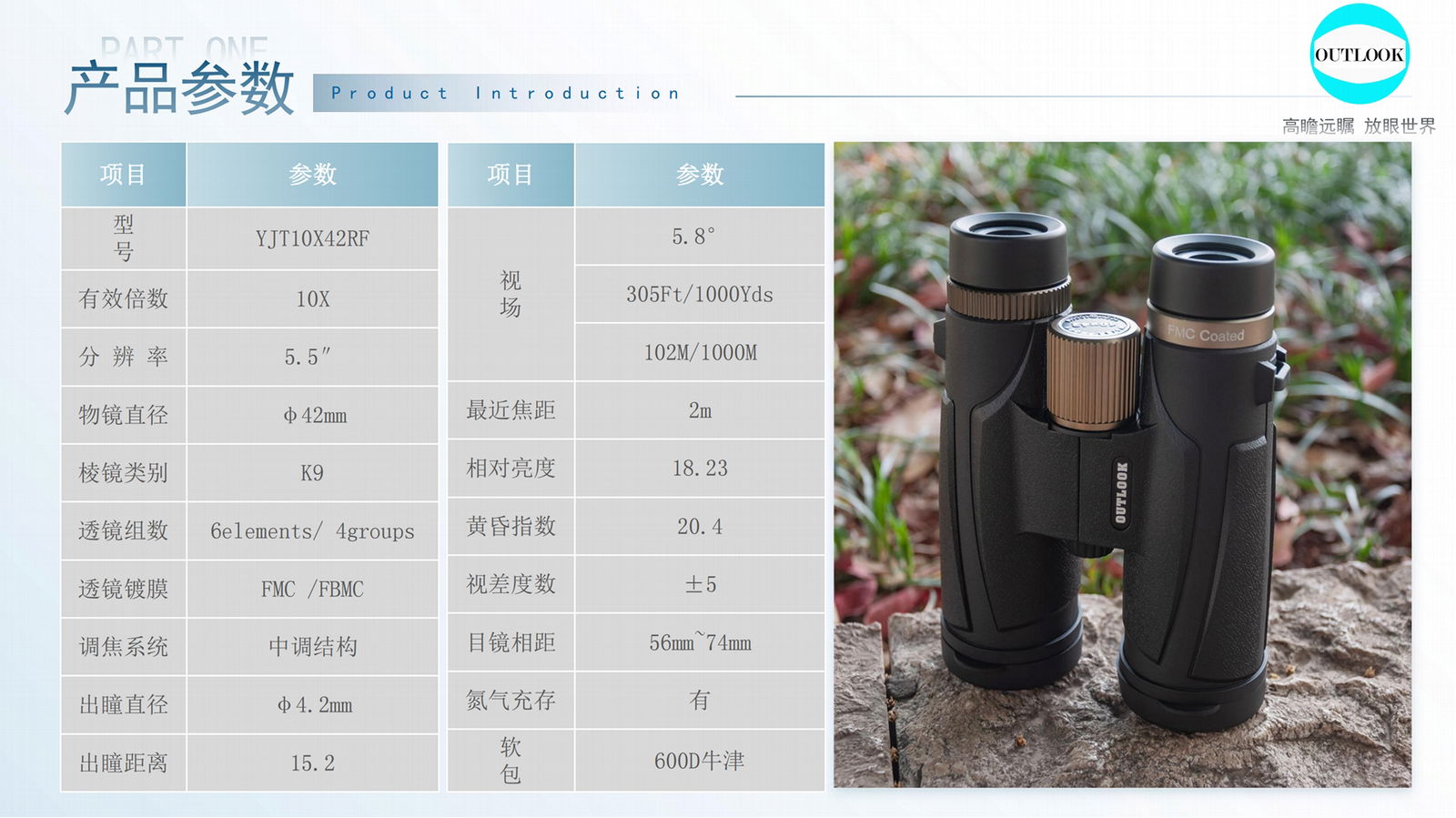The image size is (1456, 818).
Task: Click the '产品参数' title
Action: pos(179,87)
